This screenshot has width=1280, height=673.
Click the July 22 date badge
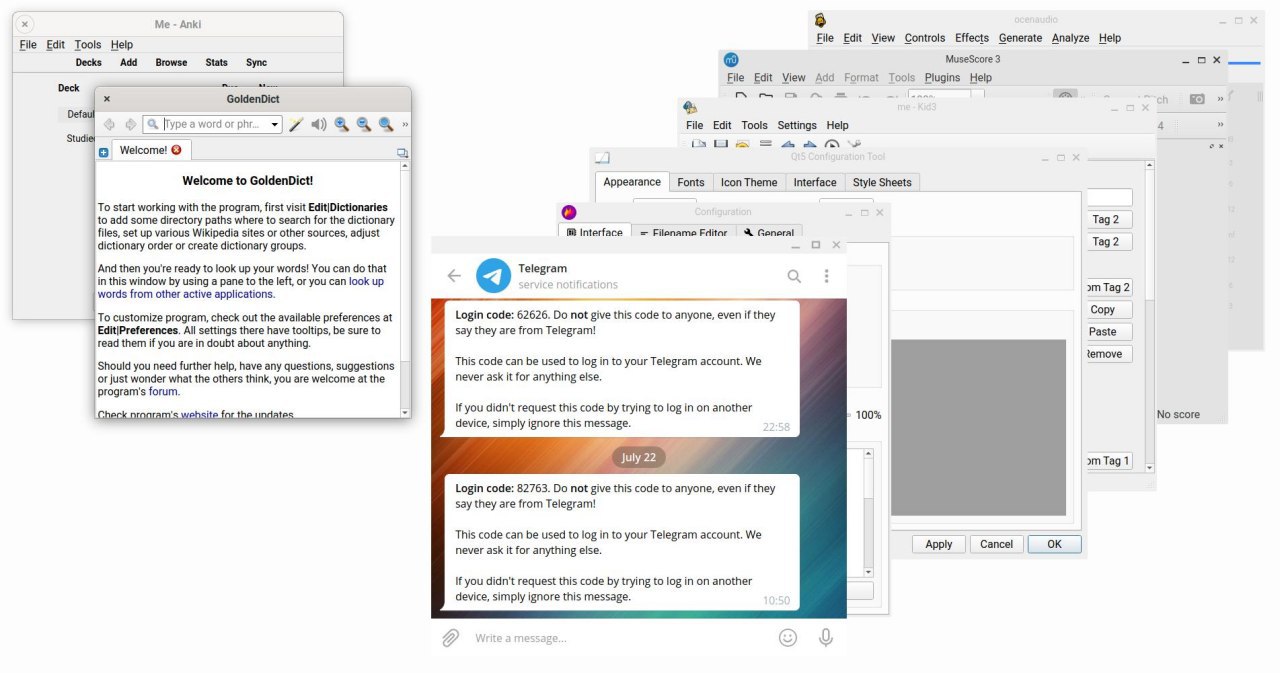[639, 457]
